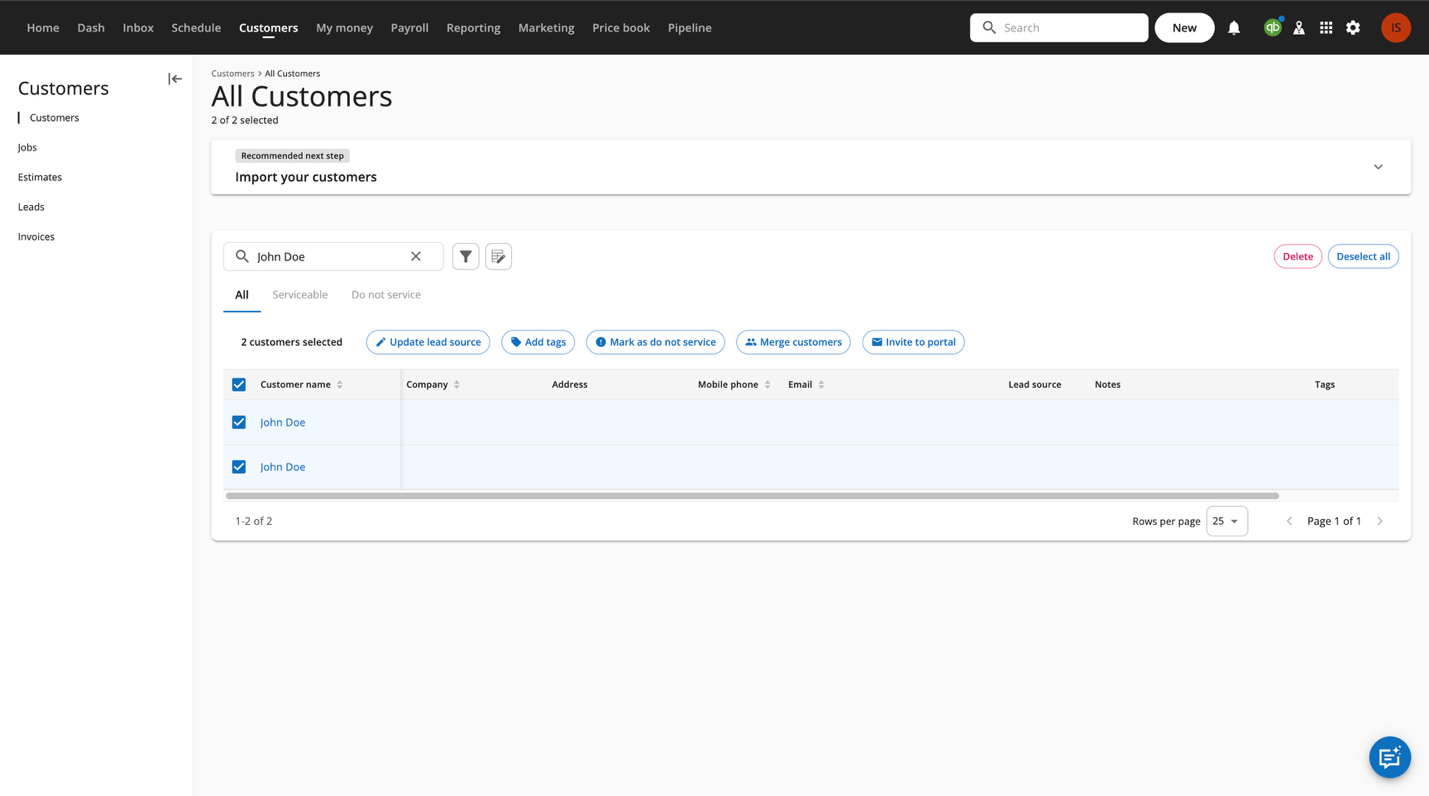Image resolution: width=1429 pixels, height=796 pixels.
Task: Open the second John Doe customer link
Action: click(283, 467)
